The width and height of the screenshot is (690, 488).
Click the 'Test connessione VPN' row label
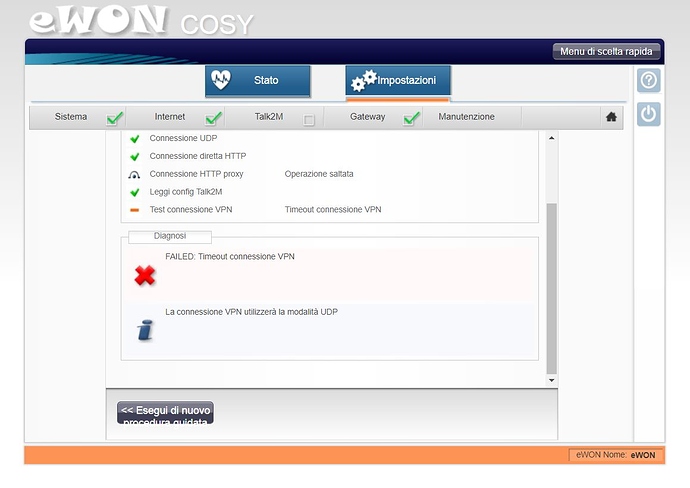pyautogui.click(x=191, y=209)
